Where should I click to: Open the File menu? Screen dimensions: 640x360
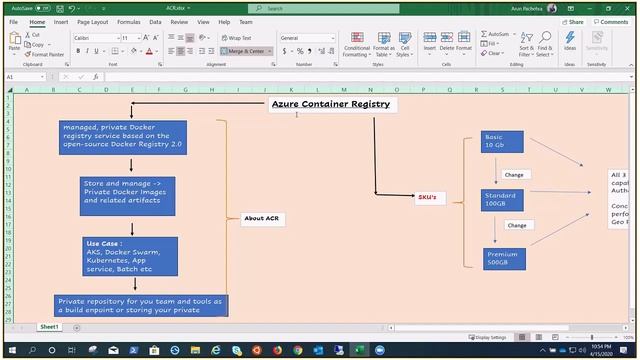click(13, 22)
